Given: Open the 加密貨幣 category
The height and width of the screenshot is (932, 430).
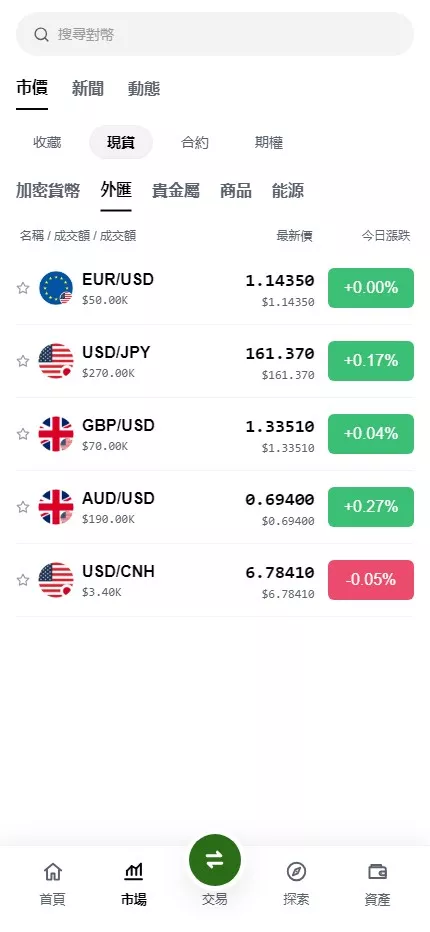Looking at the screenshot, I should pos(48,191).
